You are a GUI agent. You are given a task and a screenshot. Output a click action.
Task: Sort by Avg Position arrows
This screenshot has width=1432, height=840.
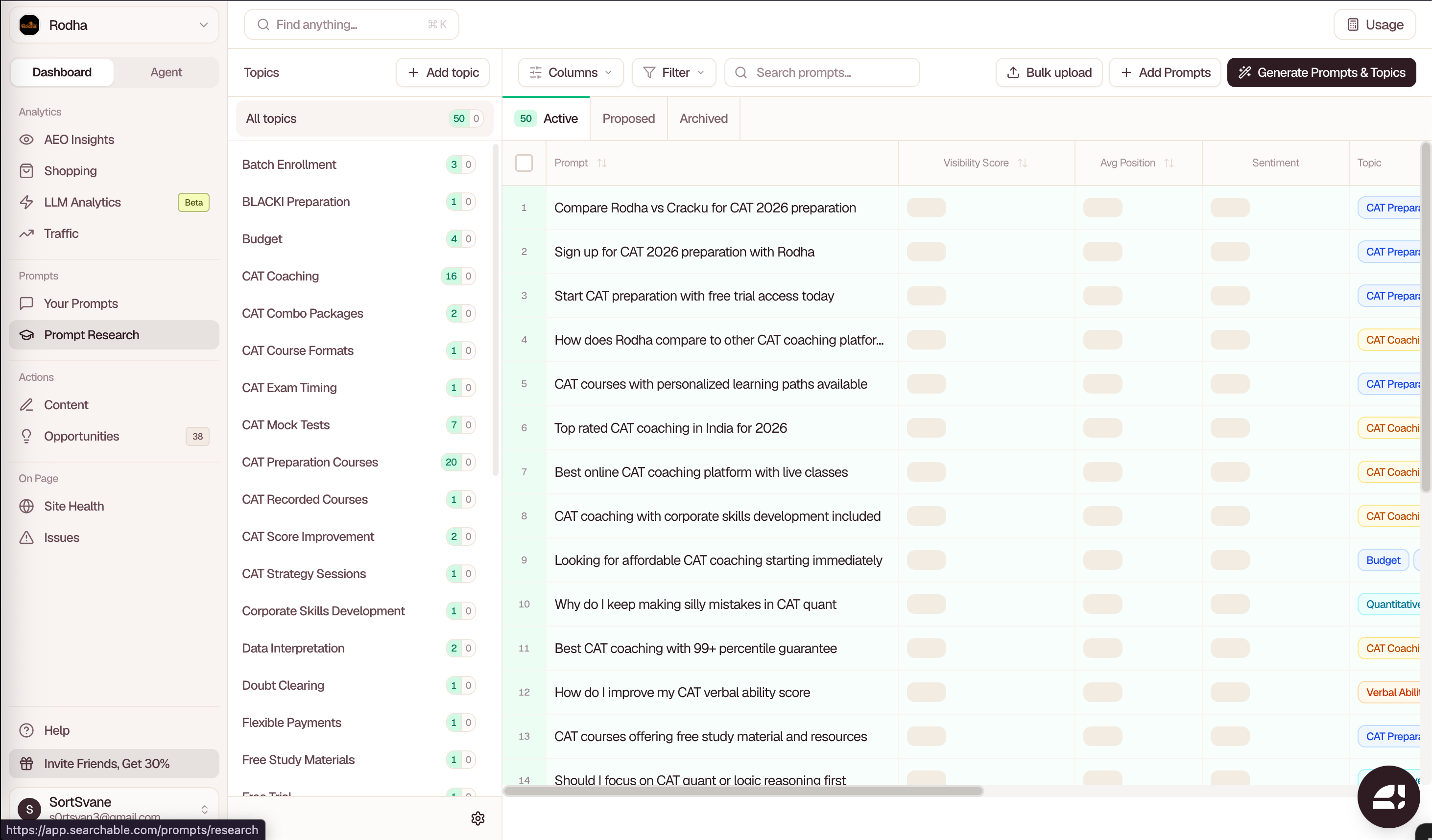[x=1169, y=163]
